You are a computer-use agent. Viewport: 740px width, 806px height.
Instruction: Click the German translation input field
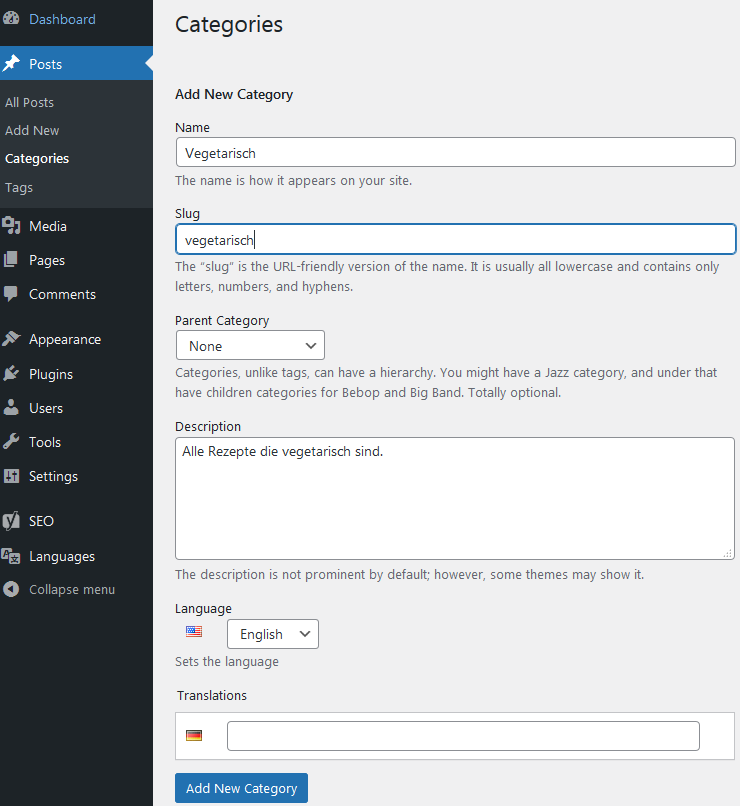(464, 736)
